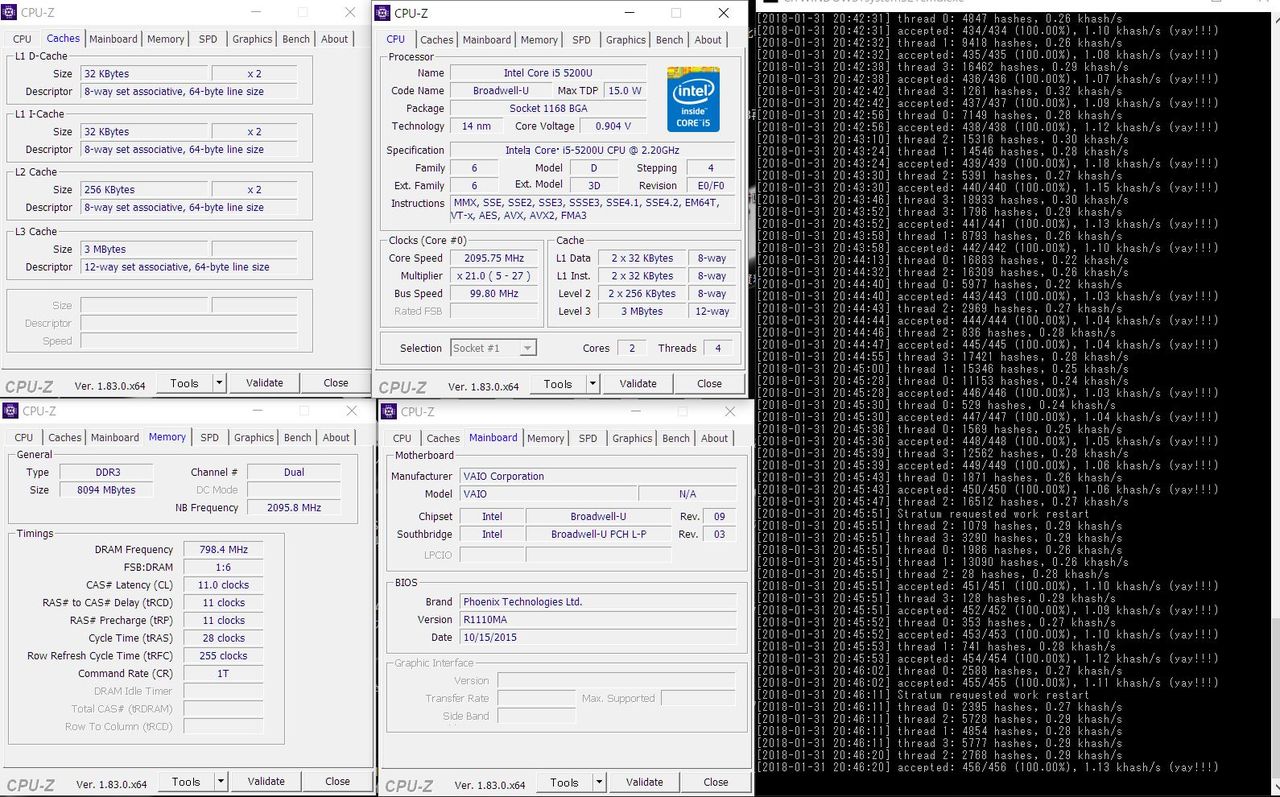The width and height of the screenshot is (1280, 797).
Task: Click the Max TDP value 15.0 W
Action: pyautogui.click(x=625, y=91)
